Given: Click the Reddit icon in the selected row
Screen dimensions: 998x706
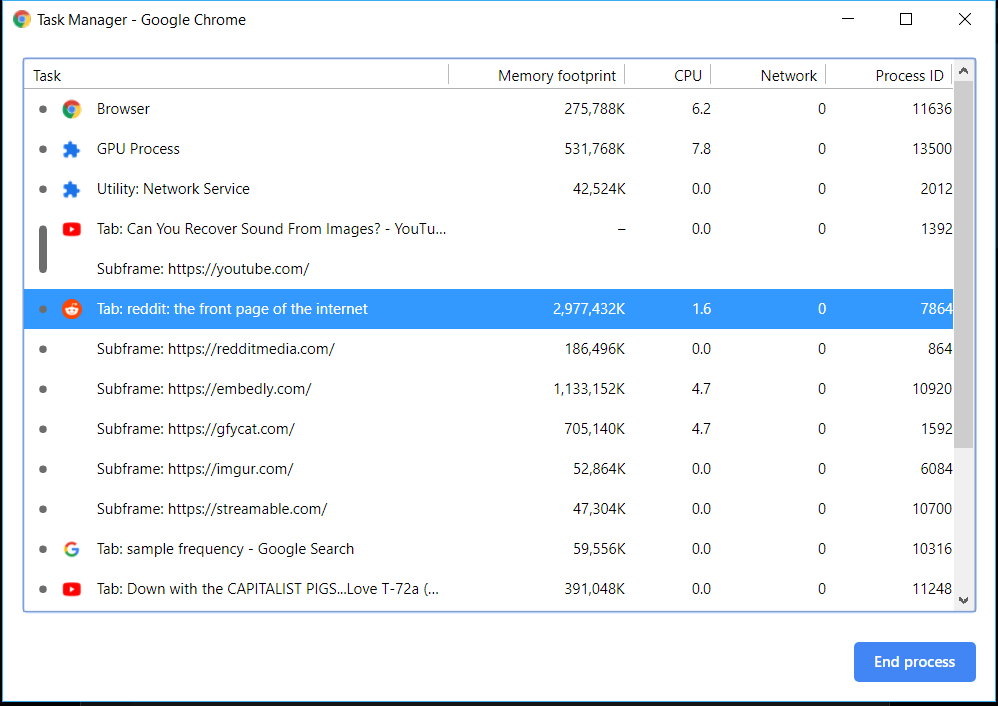Looking at the screenshot, I should click(71, 309).
